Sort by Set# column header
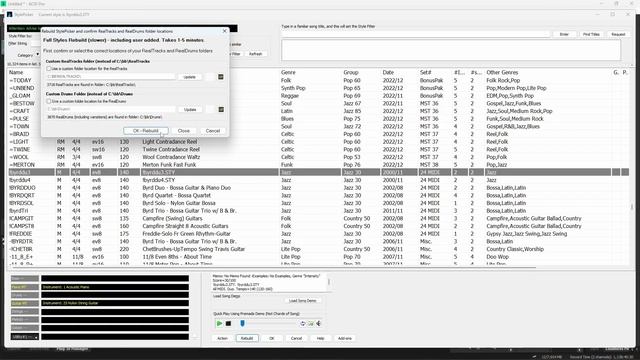Screen dimensions: 640x360 tap(426, 72)
